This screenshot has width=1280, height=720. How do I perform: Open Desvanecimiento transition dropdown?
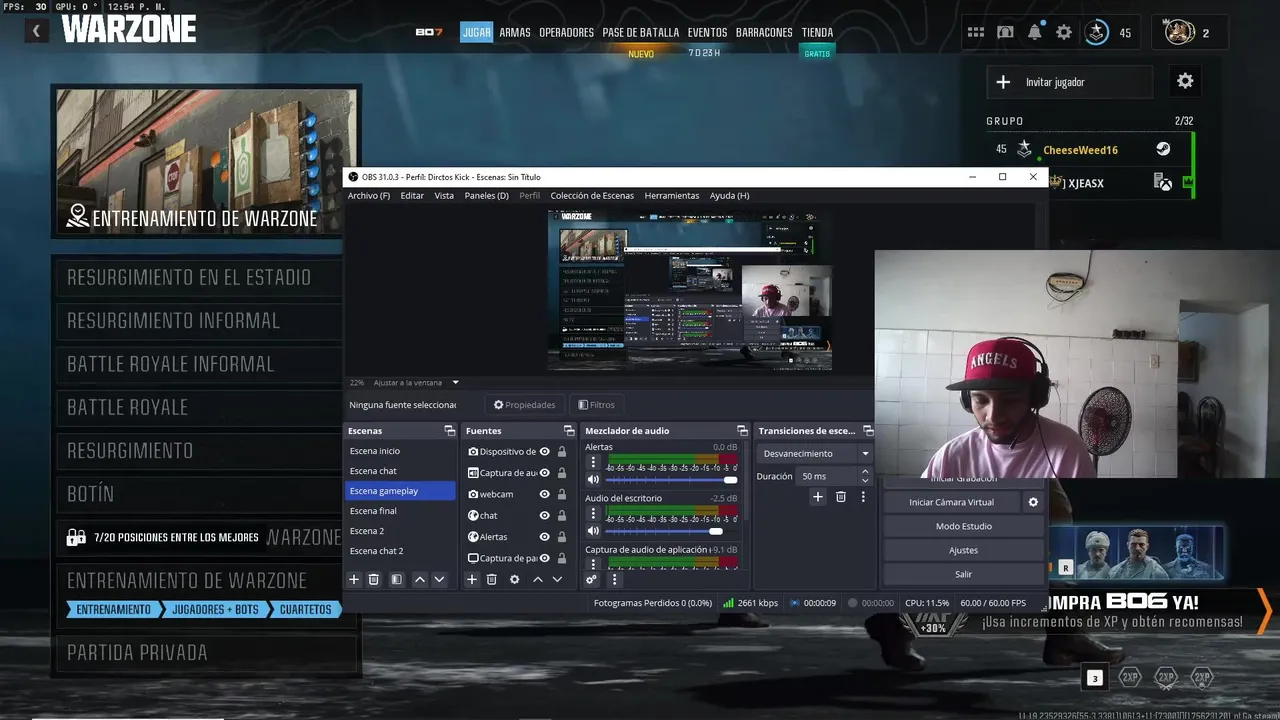coord(815,453)
